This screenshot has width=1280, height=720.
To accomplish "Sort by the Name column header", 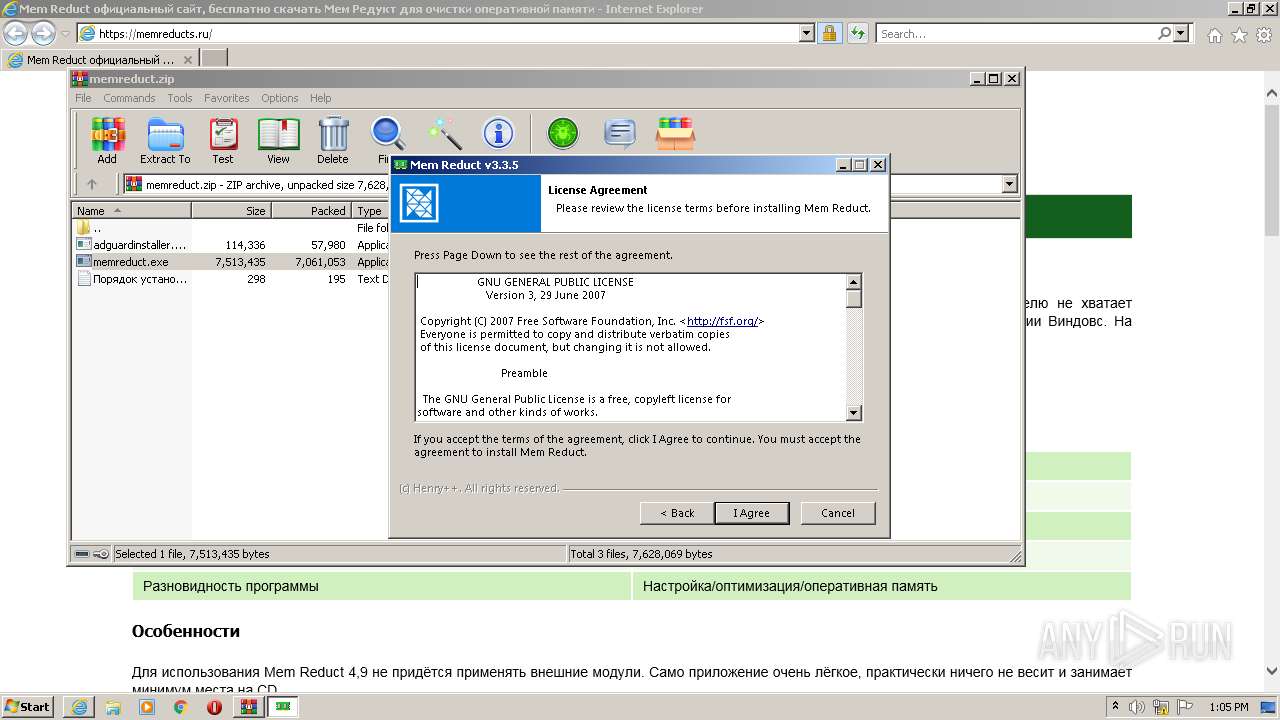I will [131, 210].
